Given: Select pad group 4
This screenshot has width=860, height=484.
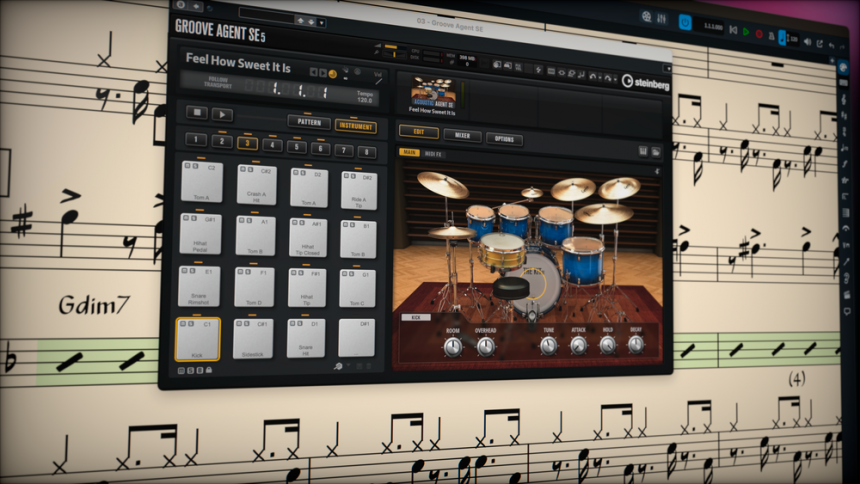Looking at the screenshot, I should [272, 145].
